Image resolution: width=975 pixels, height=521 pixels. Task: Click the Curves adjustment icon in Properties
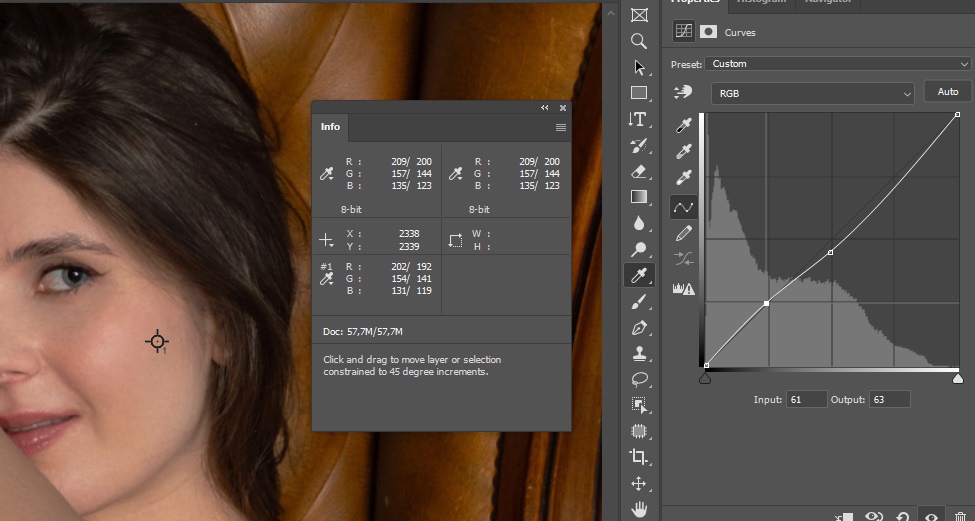[x=684, y=32]
